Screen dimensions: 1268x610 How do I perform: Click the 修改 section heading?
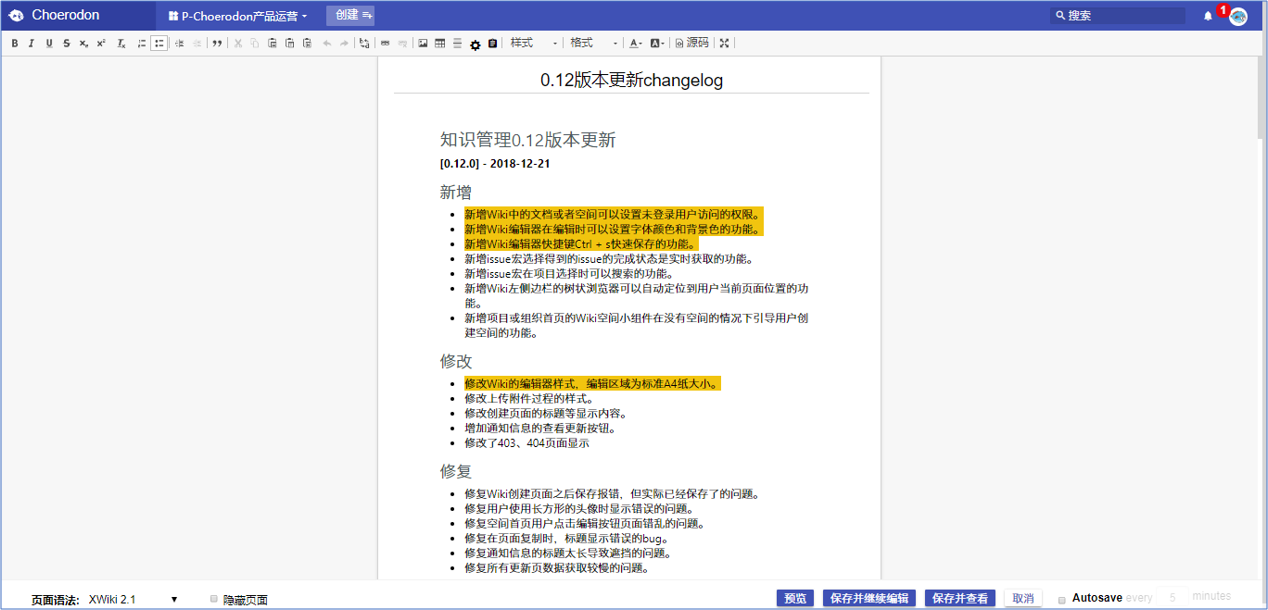pyautogui.click(x=456, y=361)
